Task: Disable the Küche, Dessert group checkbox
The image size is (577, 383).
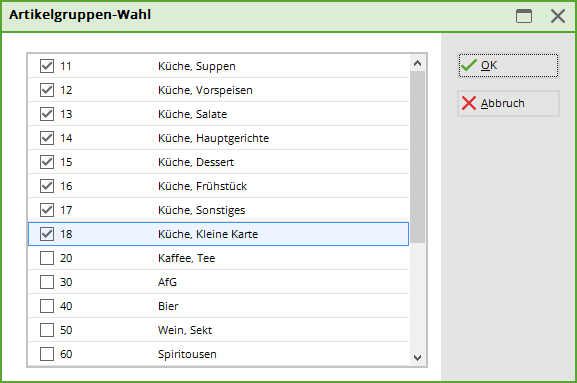Action: 47,162
